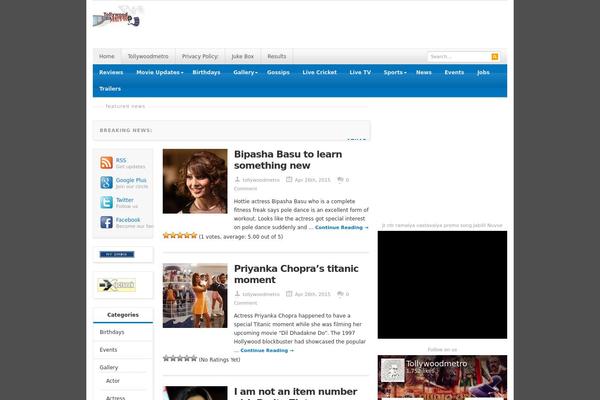Viewport: 600px width, 400px height.
Task: Click 0 Comment link on Priyanka article
Action: coord(292,299)
